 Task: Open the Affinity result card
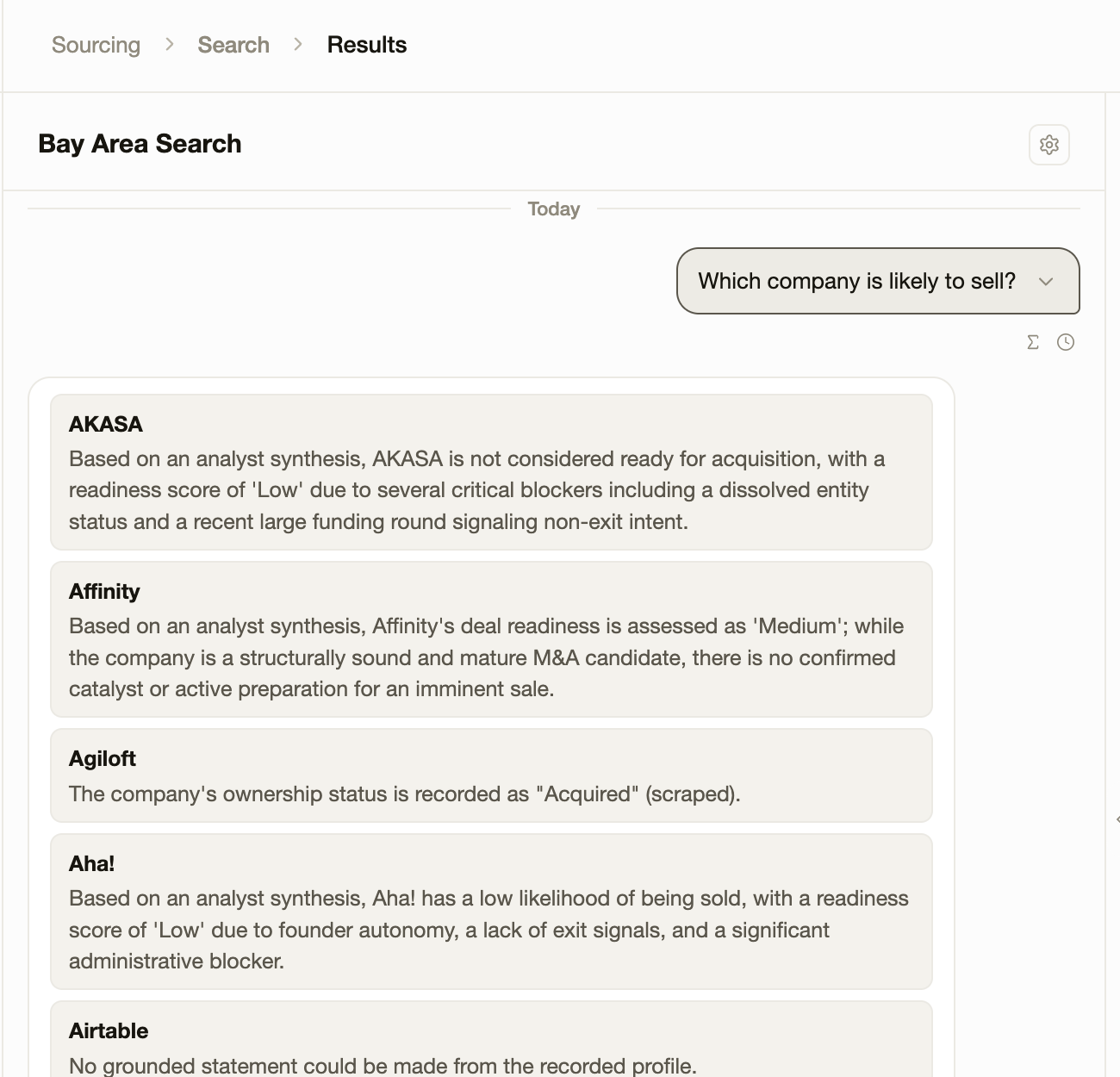click(x=491, y=639)
